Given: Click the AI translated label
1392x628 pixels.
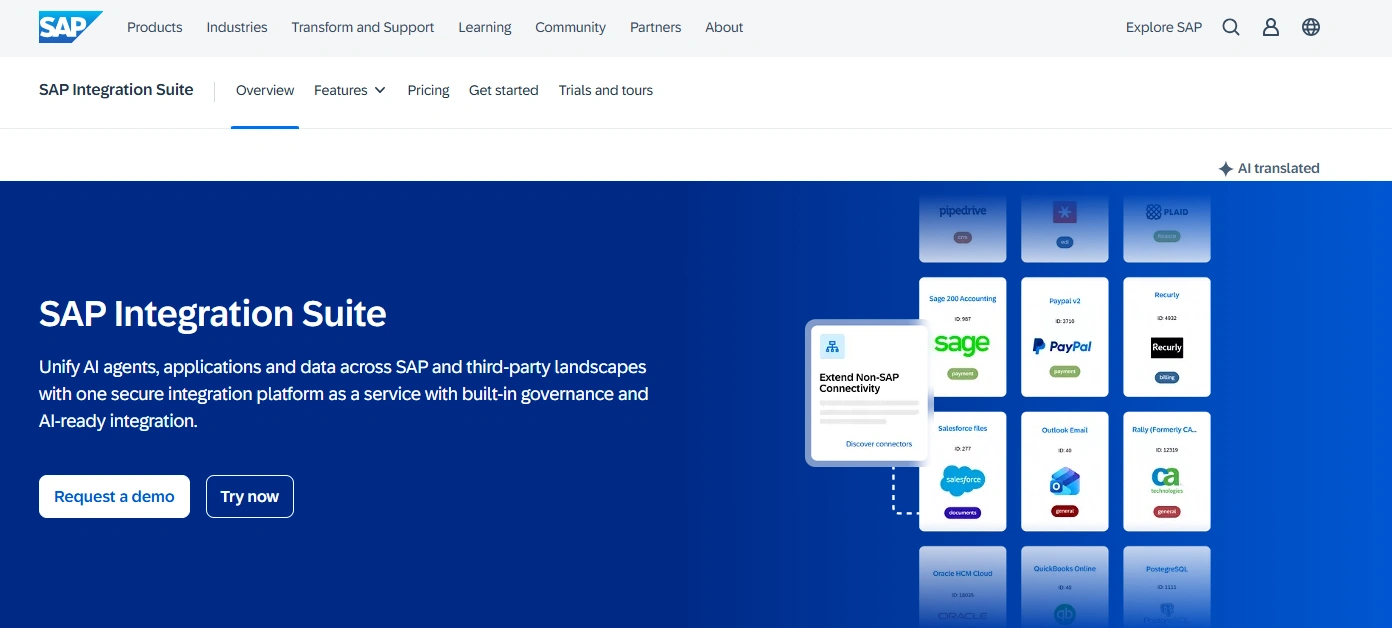Looking at the screenshot, I should pos(1279,168).
